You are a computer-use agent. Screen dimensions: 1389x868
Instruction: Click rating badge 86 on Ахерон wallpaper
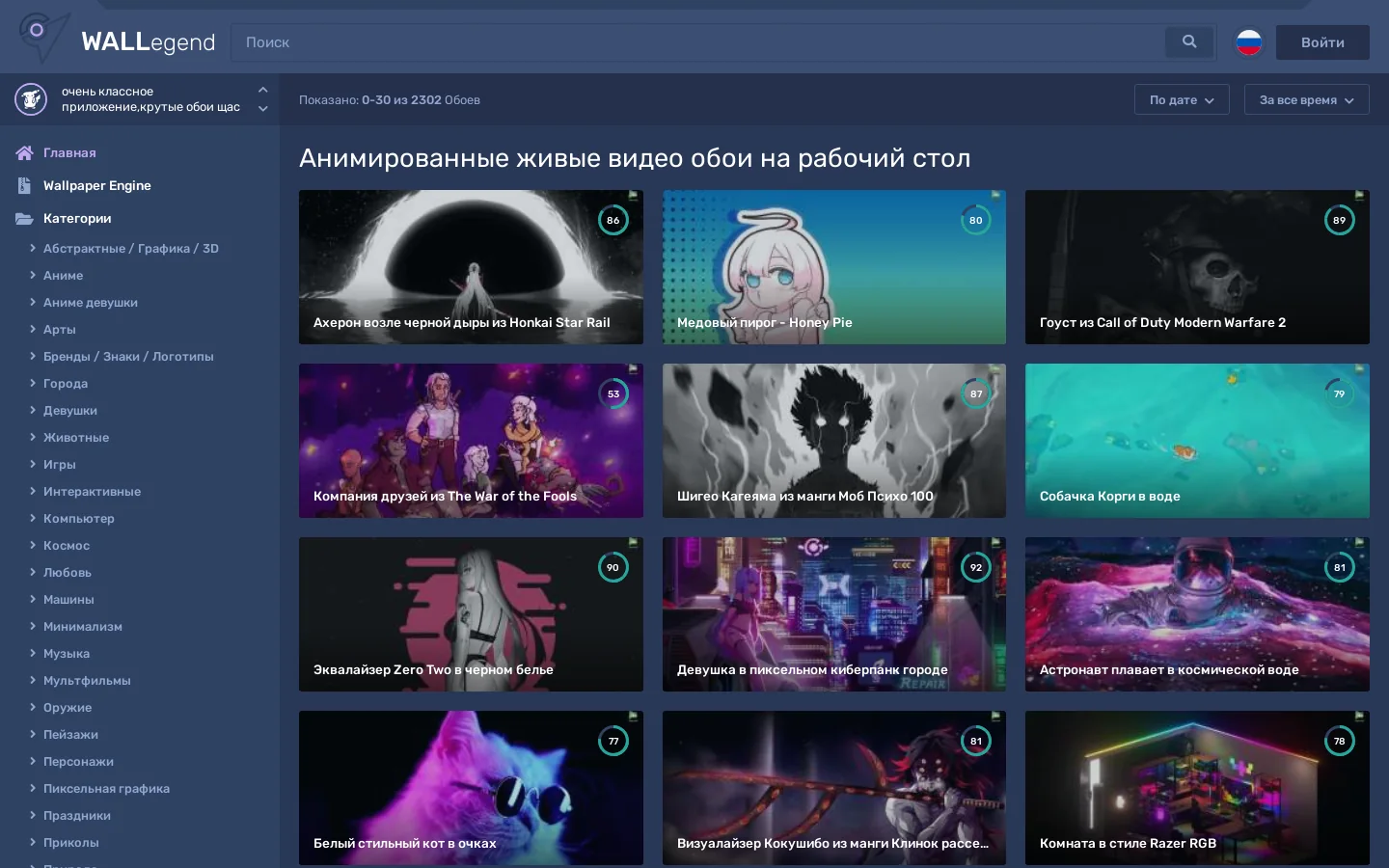coord(613,220)
